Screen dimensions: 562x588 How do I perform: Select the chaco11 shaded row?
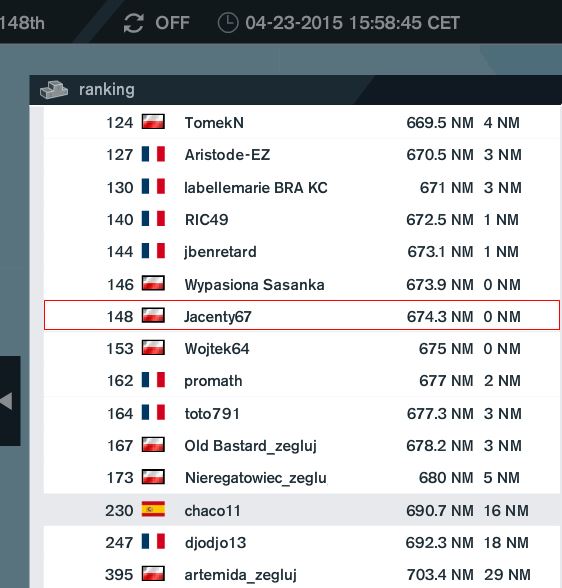[302, 510]
